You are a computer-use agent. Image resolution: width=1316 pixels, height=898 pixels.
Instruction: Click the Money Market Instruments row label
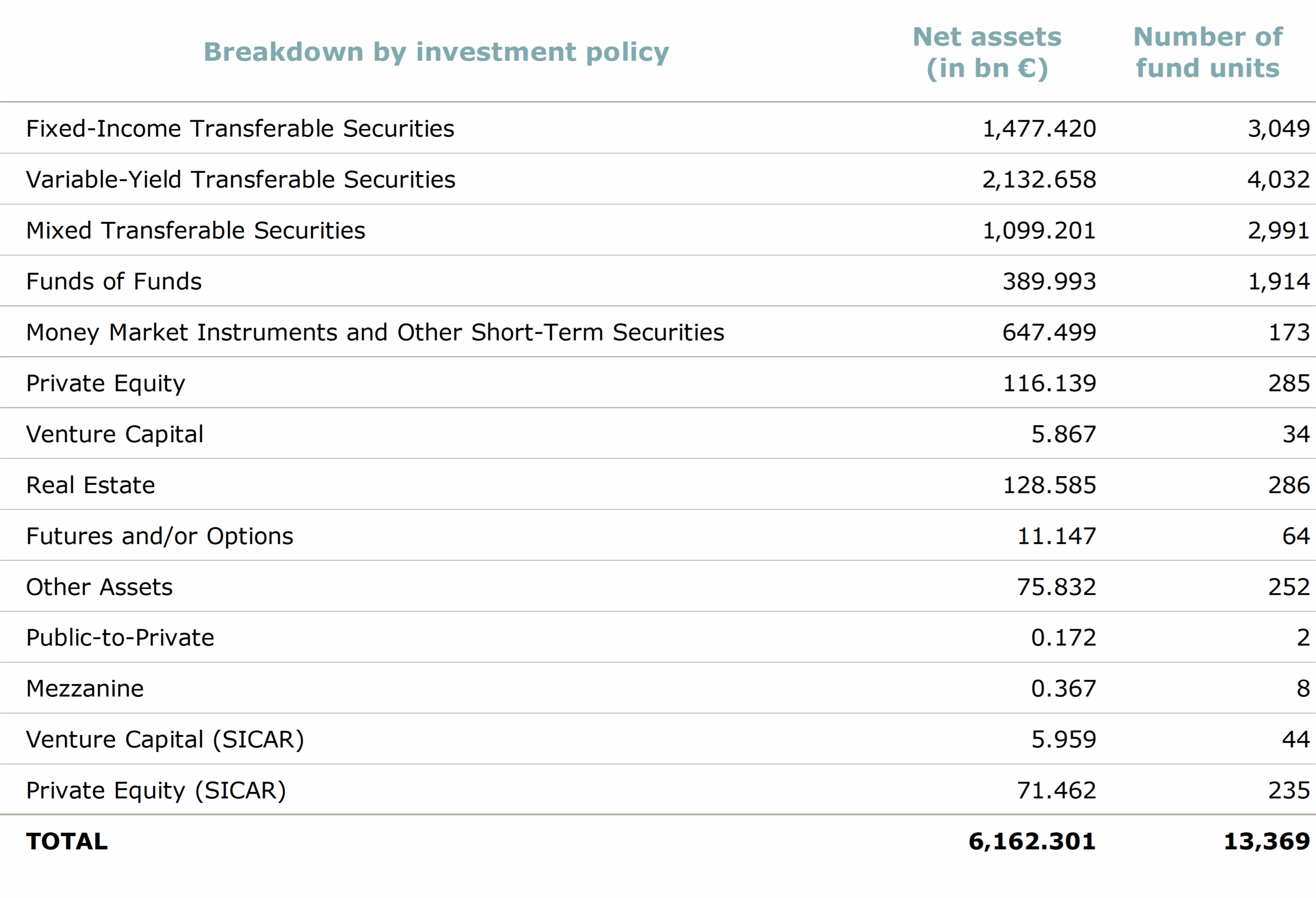[x=375, y=333]
